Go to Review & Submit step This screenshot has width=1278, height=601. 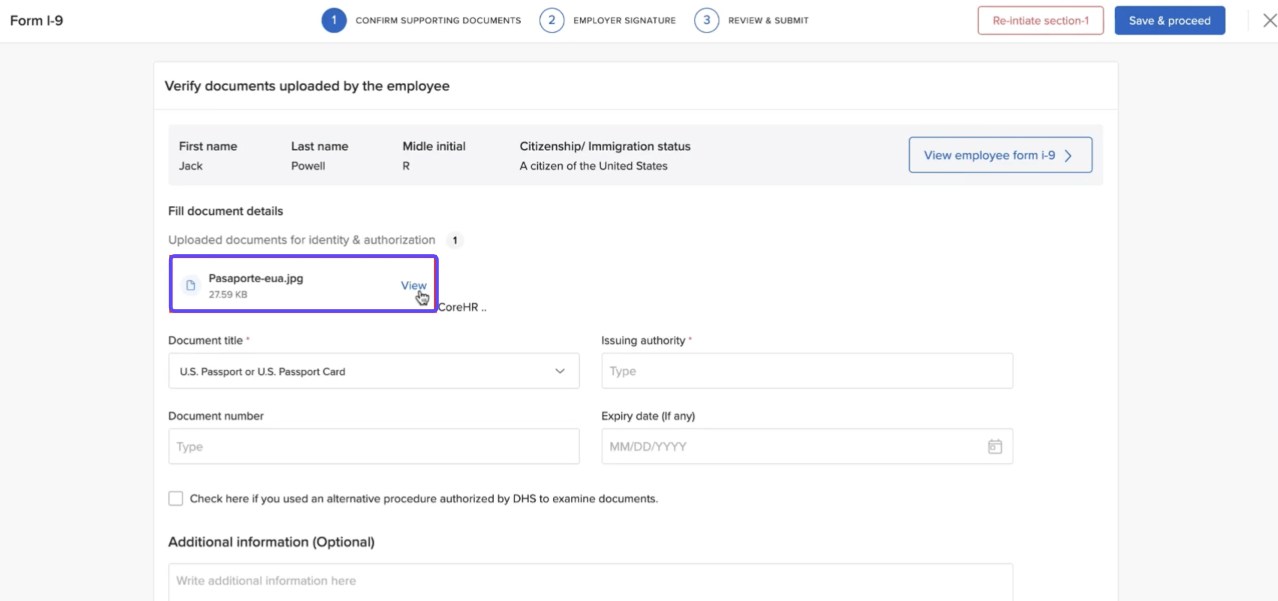tap(769, 21)
